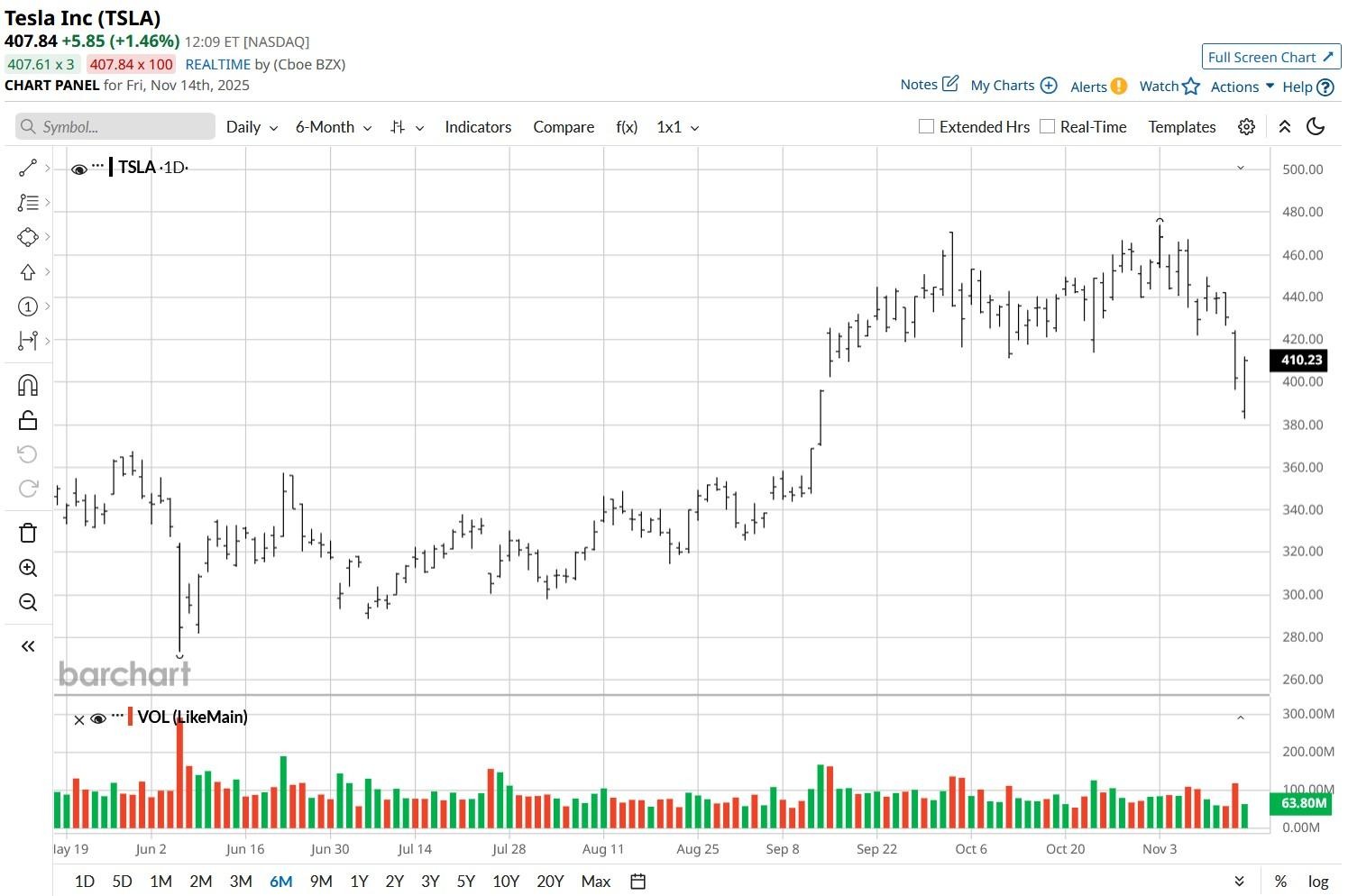Switch to dark mode moon icon

click(x=1316, y=127)
